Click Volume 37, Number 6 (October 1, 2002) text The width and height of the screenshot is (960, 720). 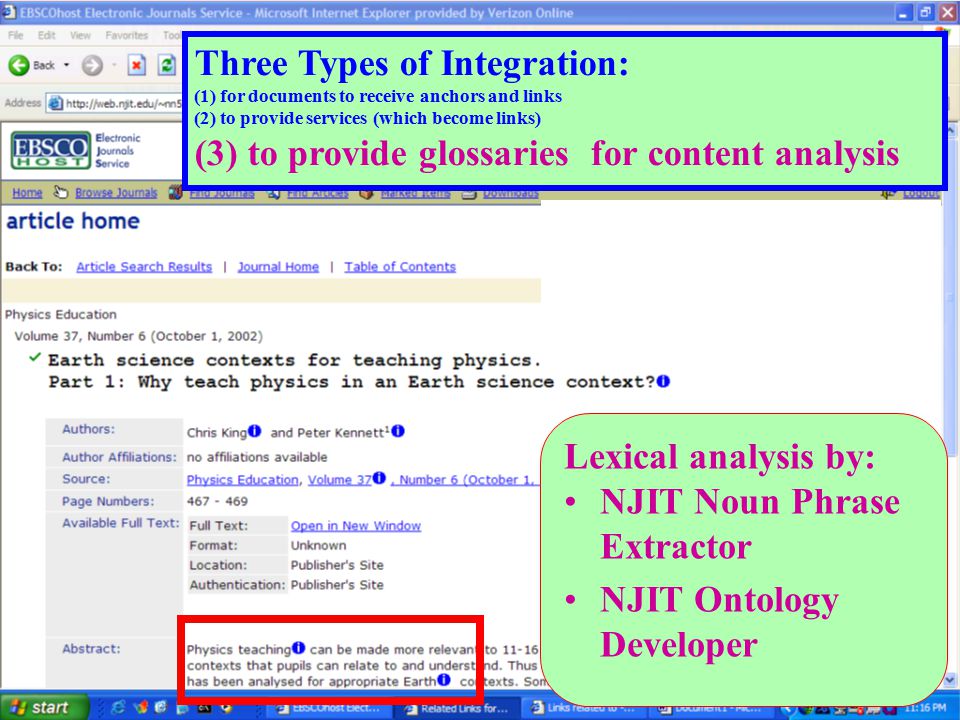click(x=138, y=336)
